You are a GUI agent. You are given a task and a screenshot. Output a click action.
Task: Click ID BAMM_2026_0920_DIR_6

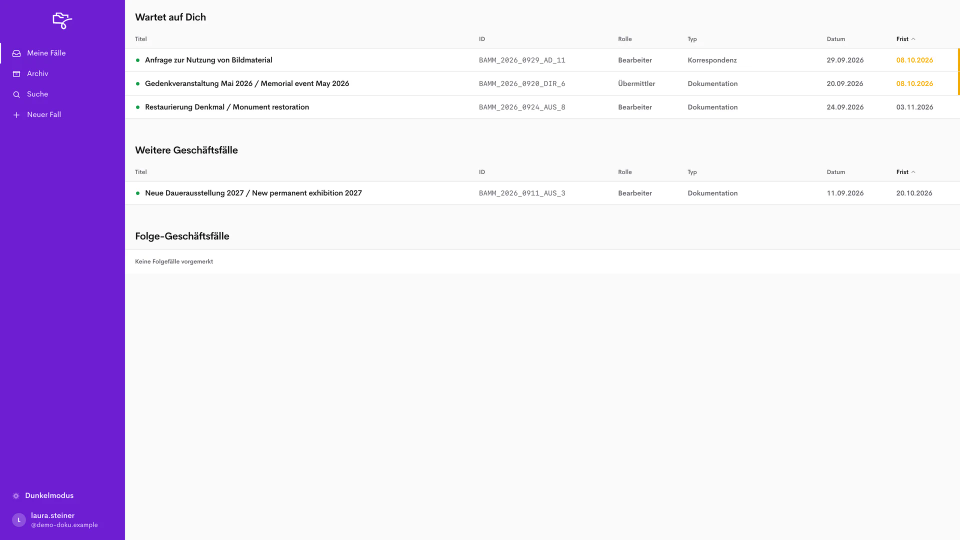[522, 84]
